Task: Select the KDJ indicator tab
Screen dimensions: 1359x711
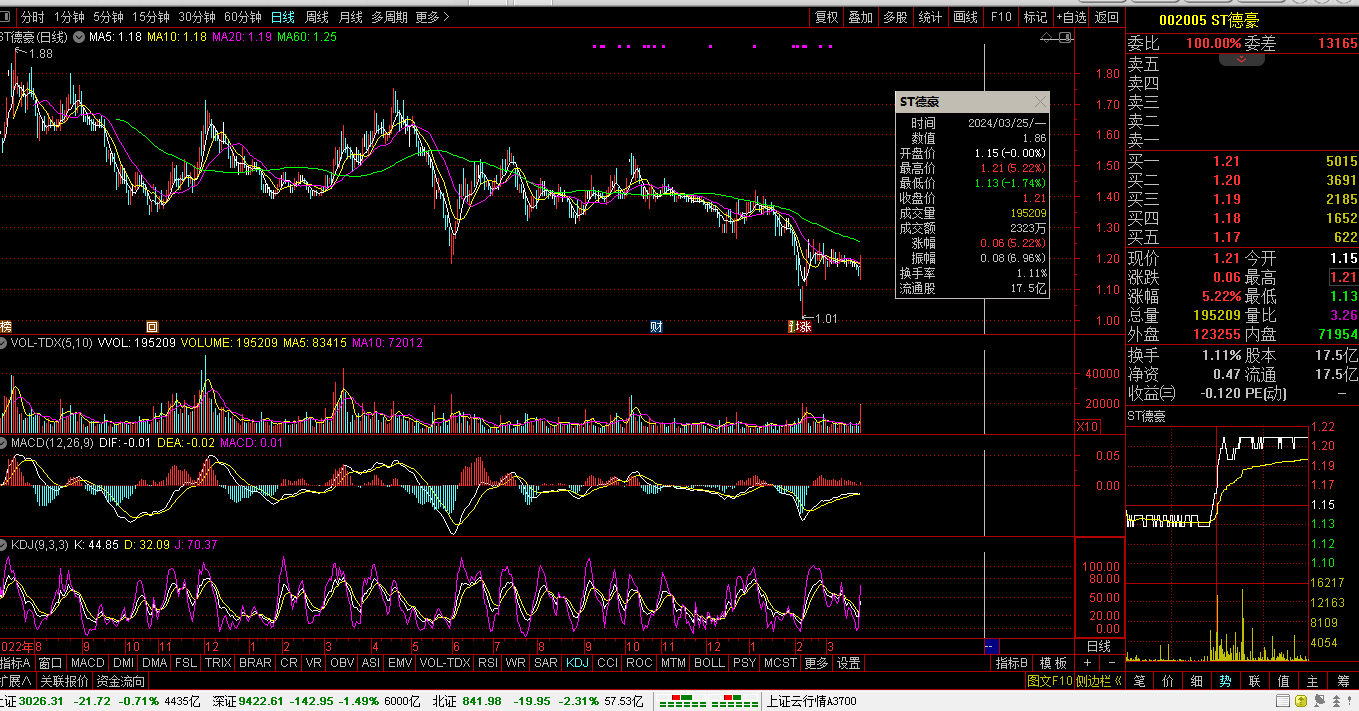Action: point(577,663)
